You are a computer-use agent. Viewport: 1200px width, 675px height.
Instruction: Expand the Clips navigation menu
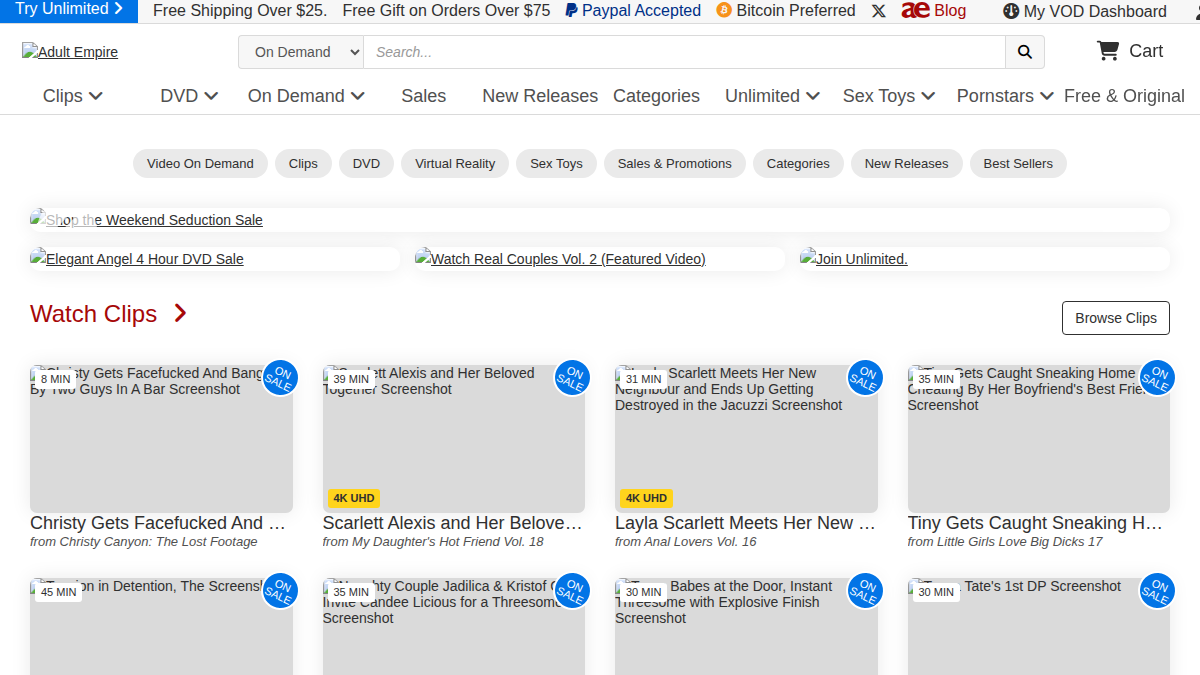pyautogui.click(x=73, y=96)
